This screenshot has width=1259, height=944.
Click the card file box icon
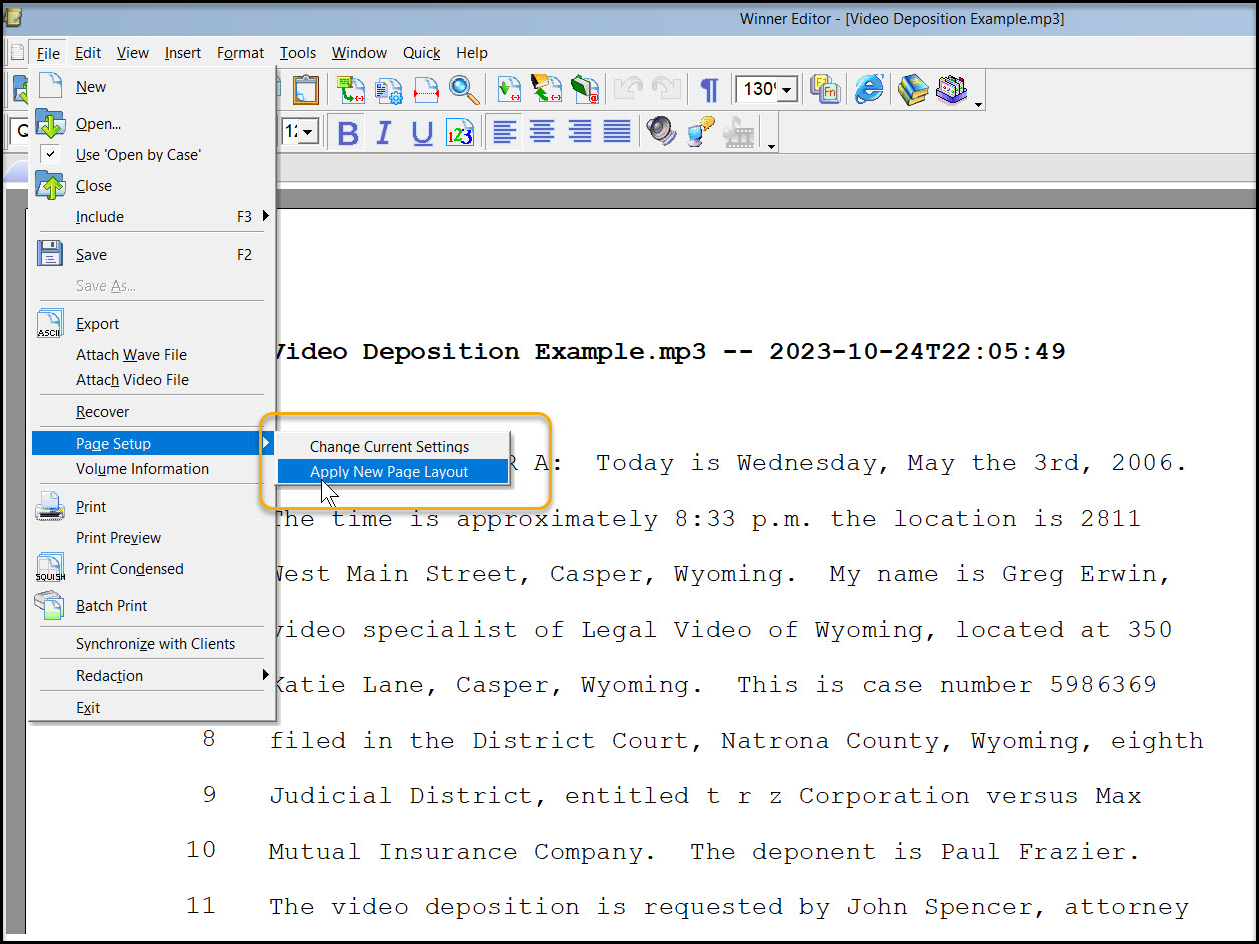pyautogui.click(x=951, y=89)
